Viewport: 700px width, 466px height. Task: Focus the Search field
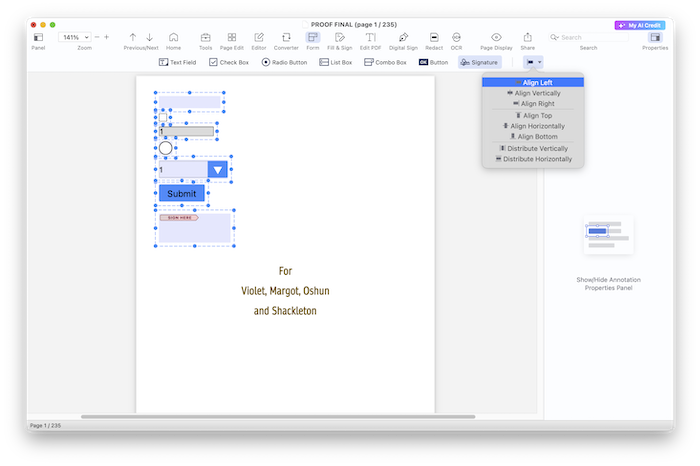pos(588,37)
